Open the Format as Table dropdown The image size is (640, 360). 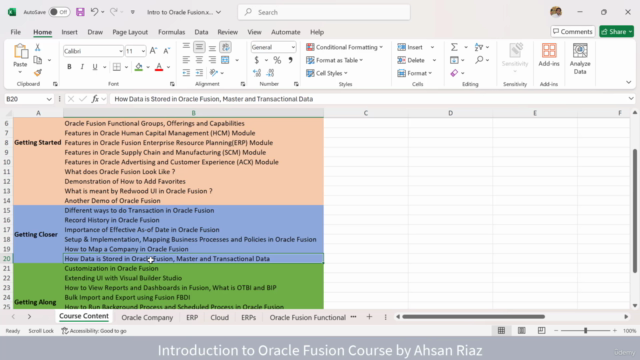coord(334,60)
